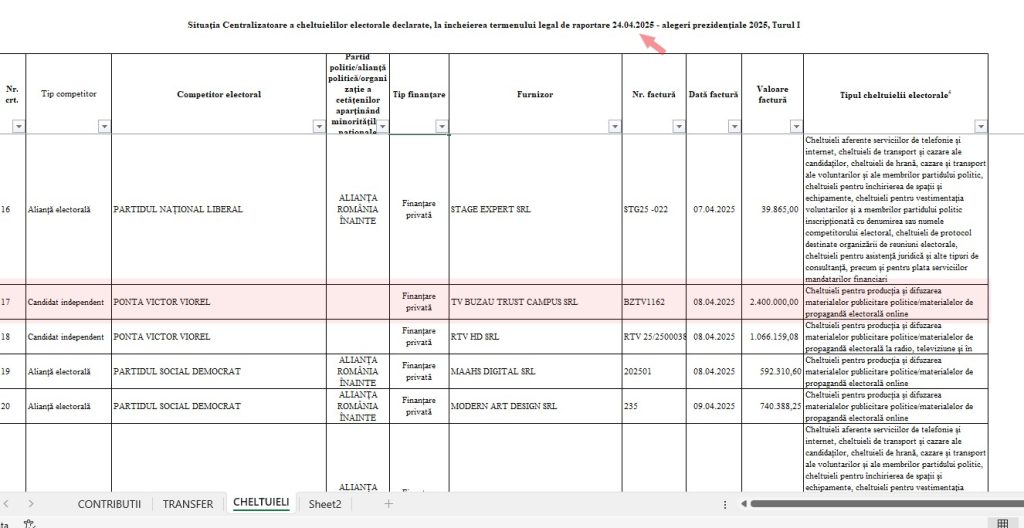Click the previous-sheet navigation arrow
The height and width of the screenshot is (528, 1024).
point(7,504)
